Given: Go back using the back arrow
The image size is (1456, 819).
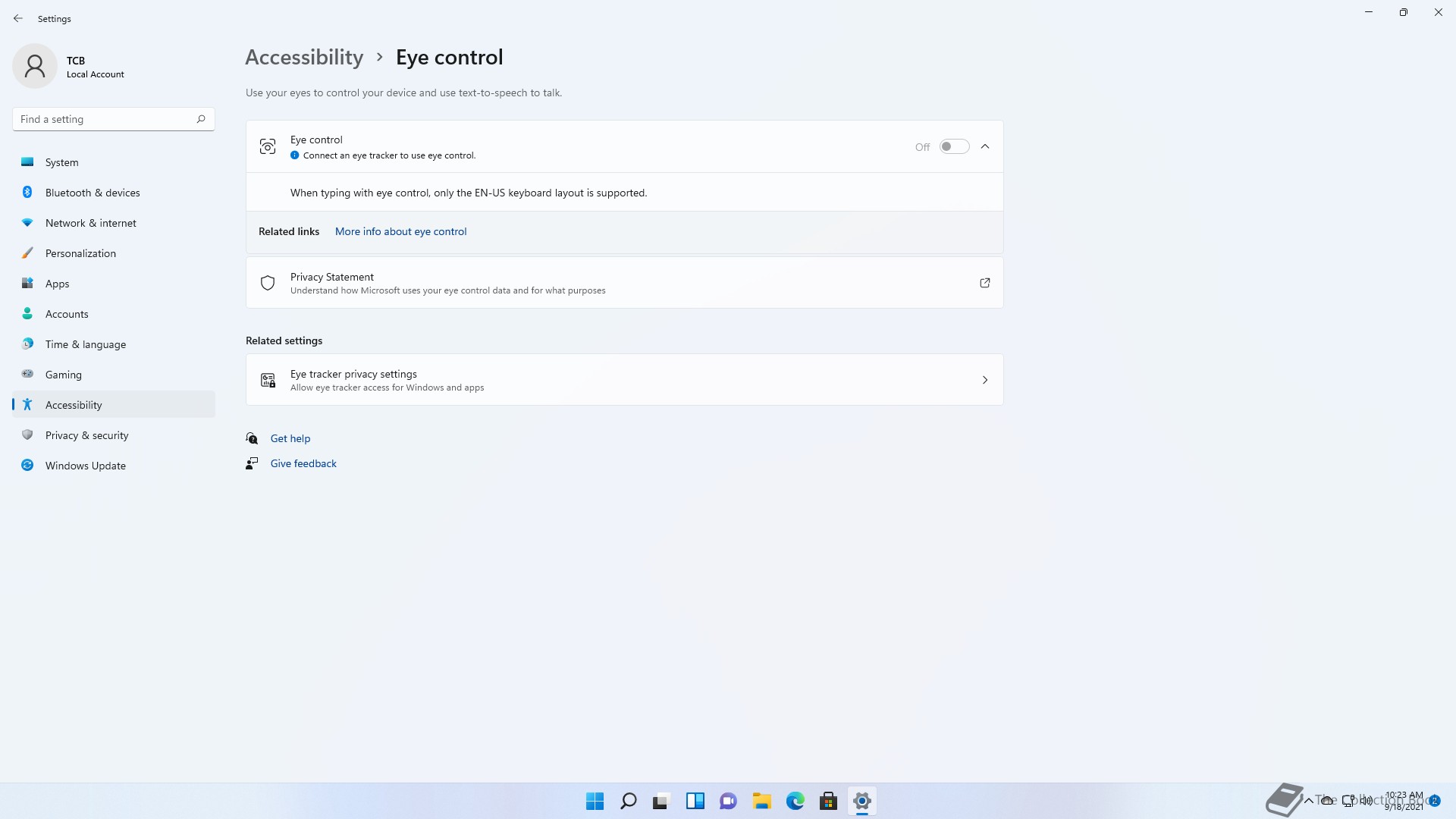Looking at the screenshot, I should coord(18,18).
